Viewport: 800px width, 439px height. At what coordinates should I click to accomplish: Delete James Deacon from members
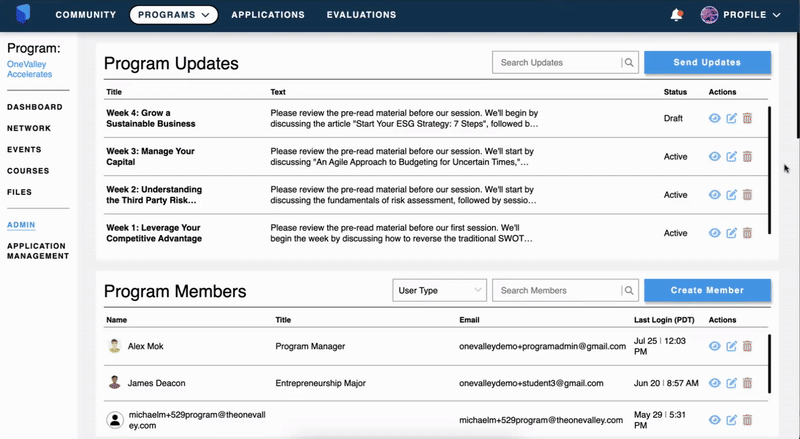point(747,383)
